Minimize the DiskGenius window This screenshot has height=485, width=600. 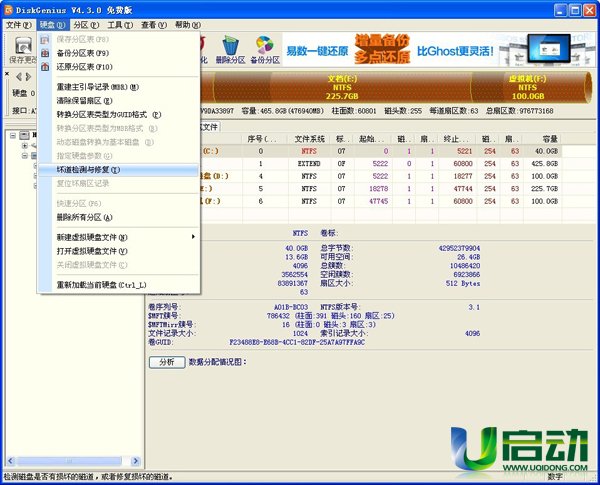tap(560, 10)
